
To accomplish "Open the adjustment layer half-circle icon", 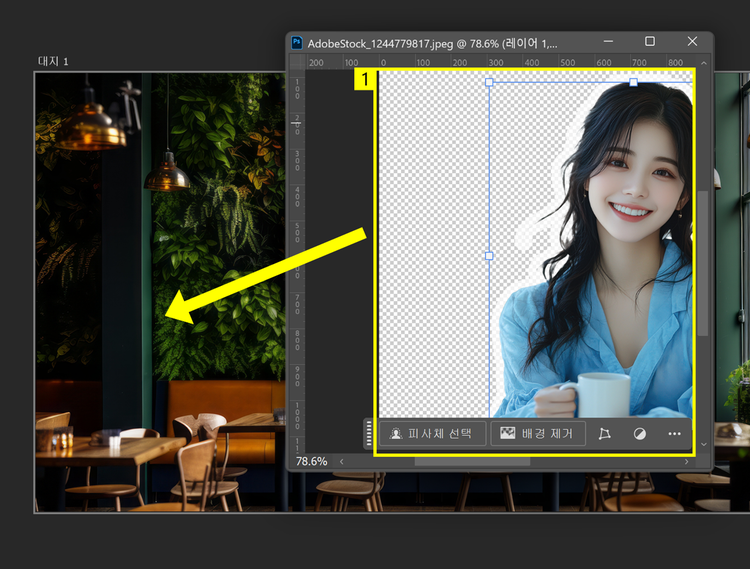I will coord(640,434).
